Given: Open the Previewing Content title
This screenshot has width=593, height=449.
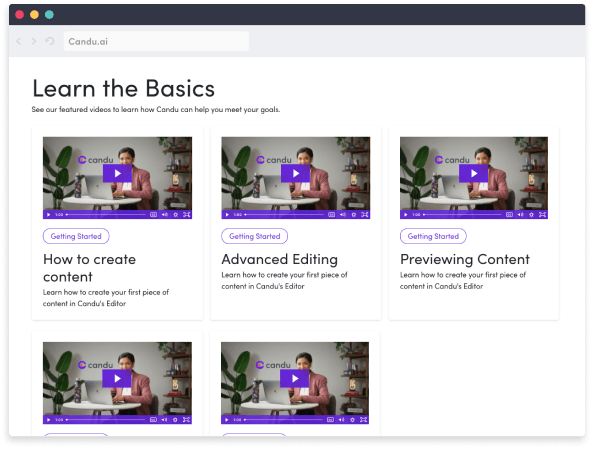Looking at the screenshot, I should [465, 259].
